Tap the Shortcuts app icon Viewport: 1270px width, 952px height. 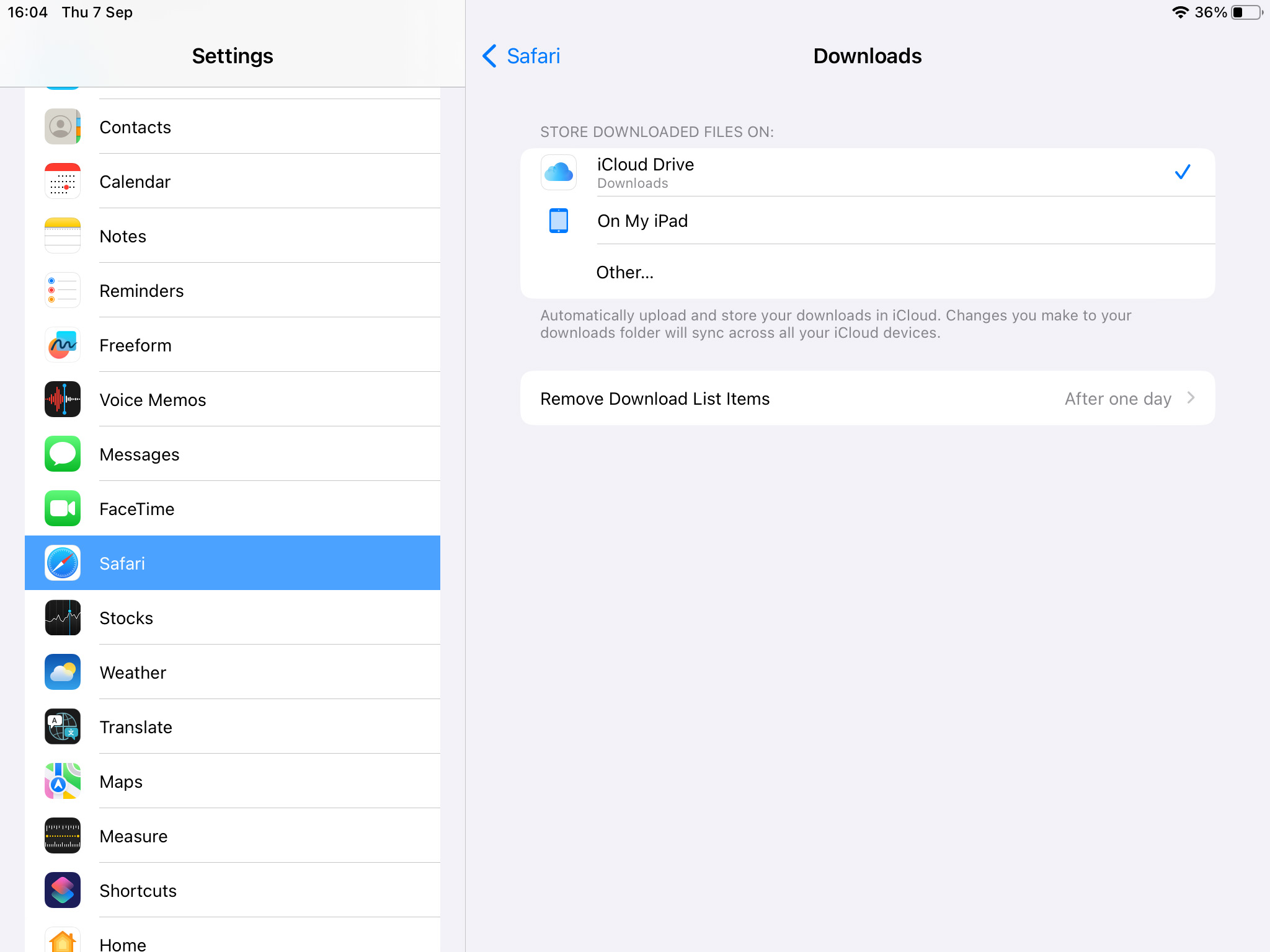tap(63, 890)
